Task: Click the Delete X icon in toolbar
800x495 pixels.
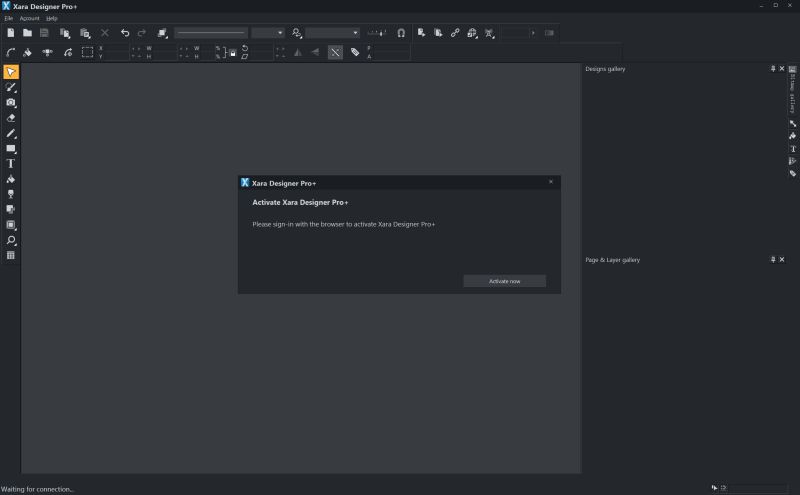Action: 105,33
